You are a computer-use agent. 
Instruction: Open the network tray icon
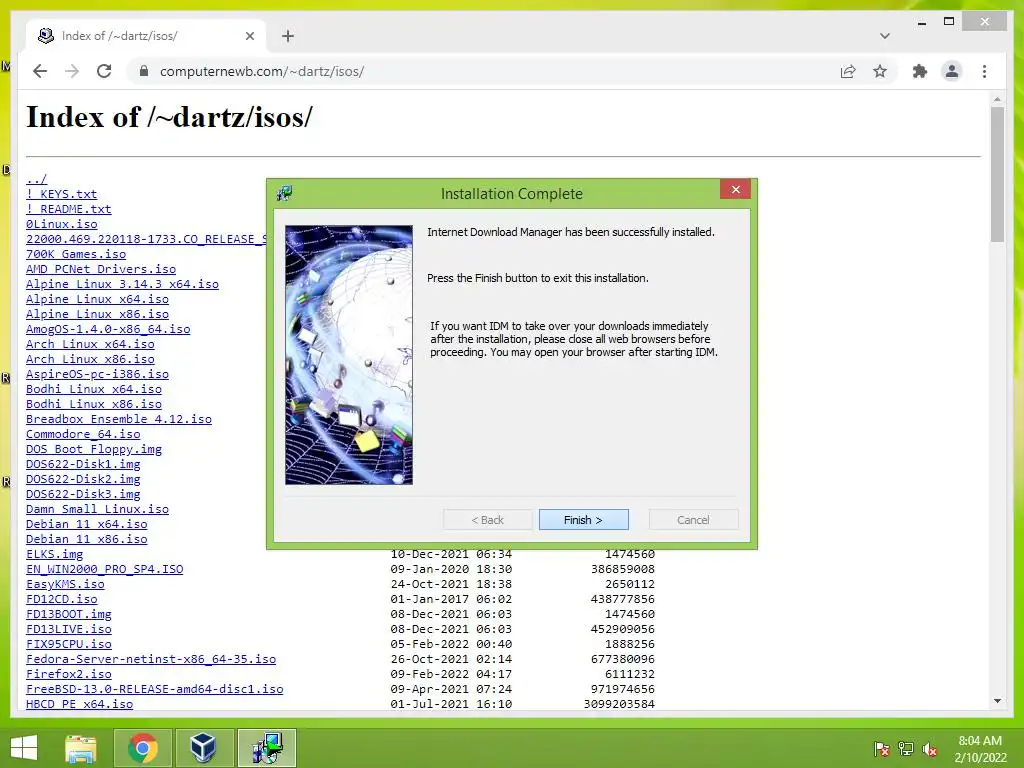(906, 749)
